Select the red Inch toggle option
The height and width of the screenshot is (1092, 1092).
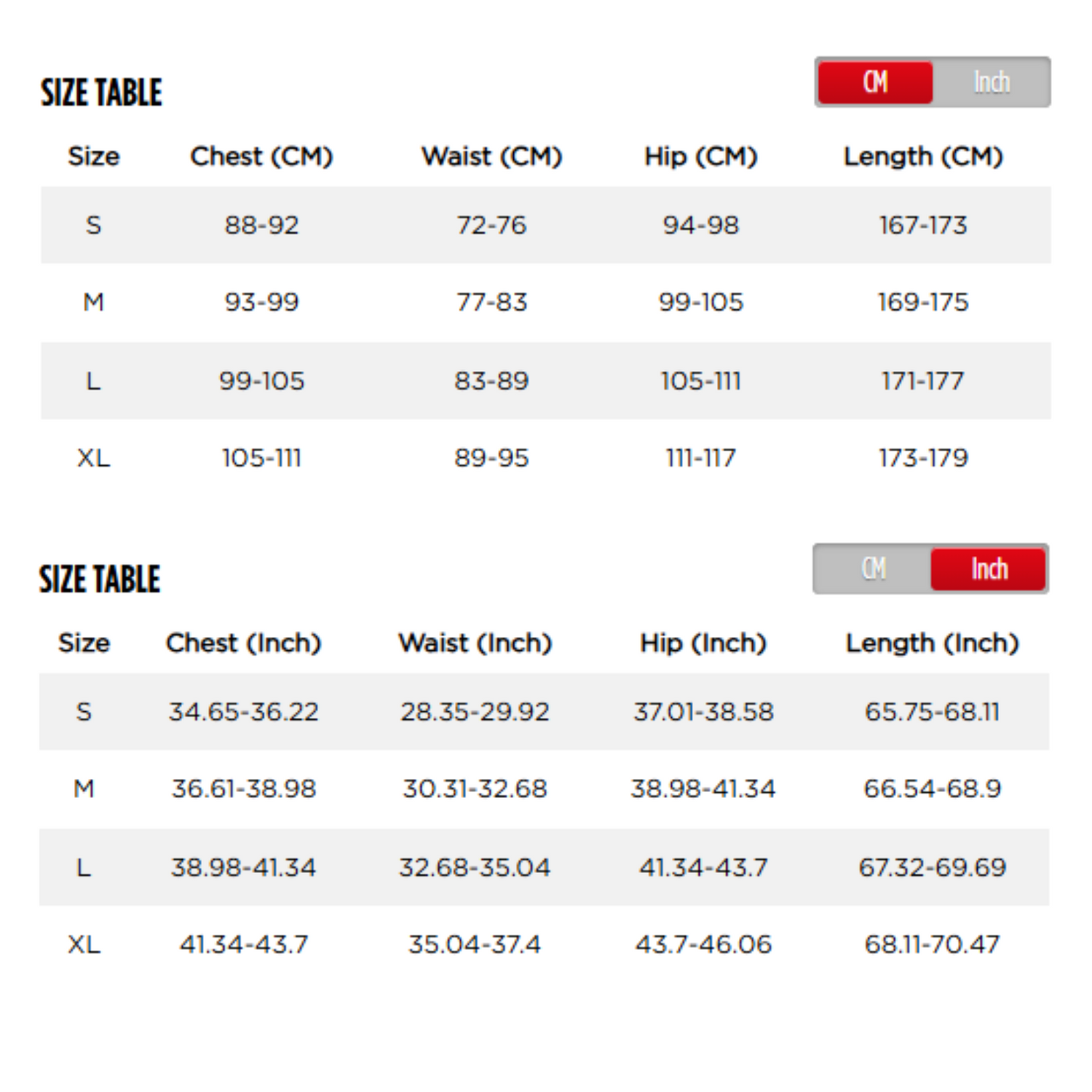(988, 569)
